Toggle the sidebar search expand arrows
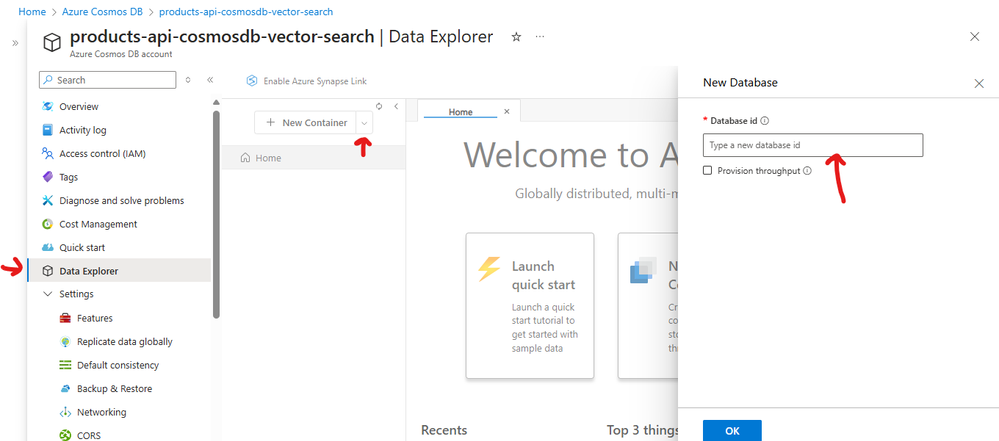The image size is (999, 441). (x=187, y=80)
